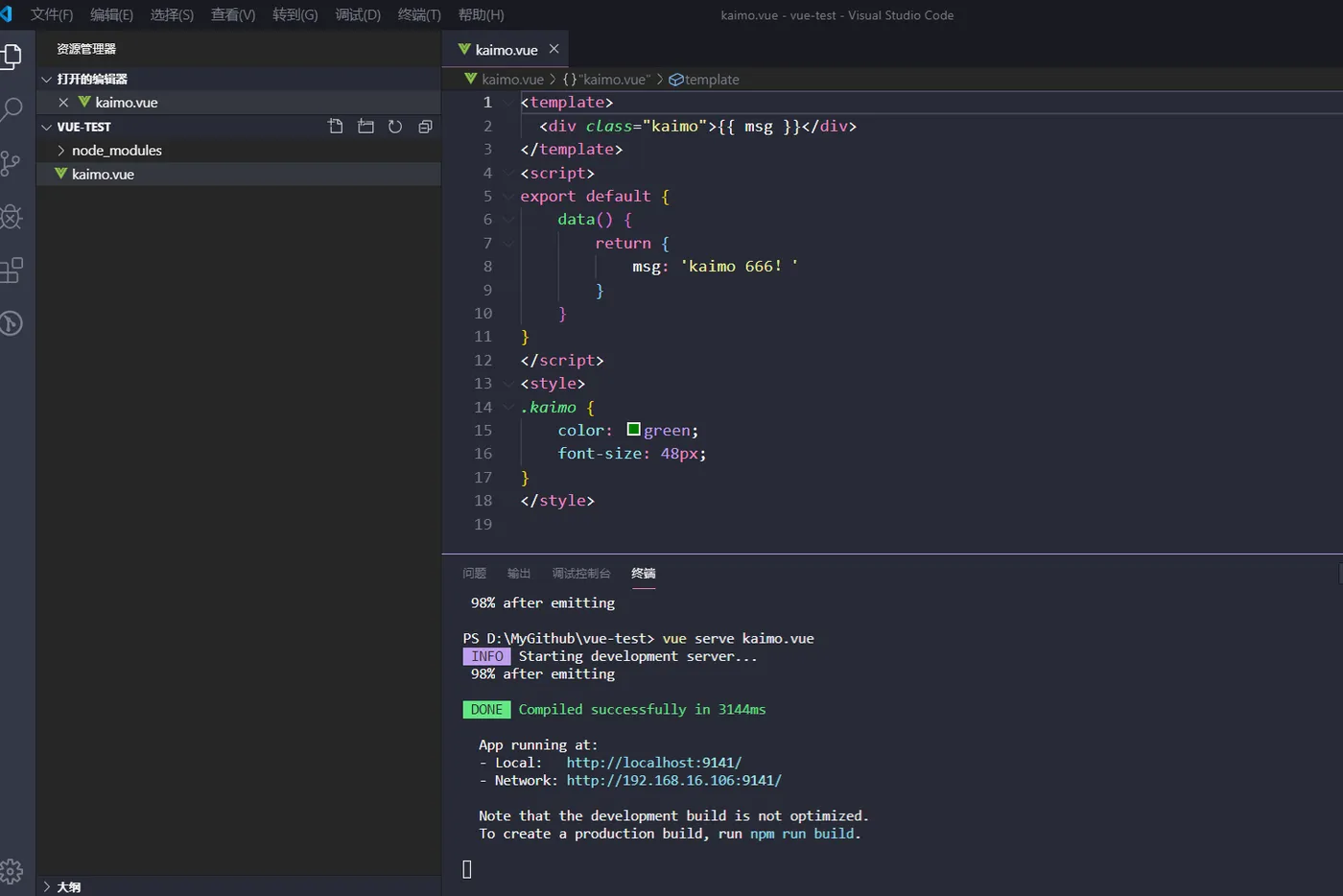Click the template breadcrumb segment

pyautogui.click(x=712, y=80)
